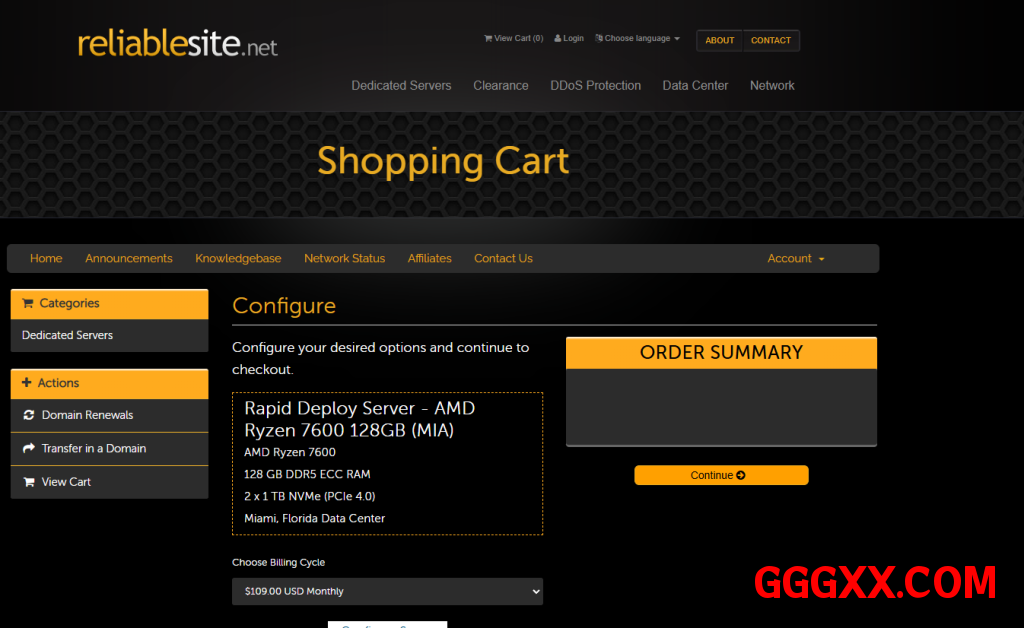Select Knowledgebase in the navigation bar
This screenshot has width=1024, height=628.
pos(238,258)
